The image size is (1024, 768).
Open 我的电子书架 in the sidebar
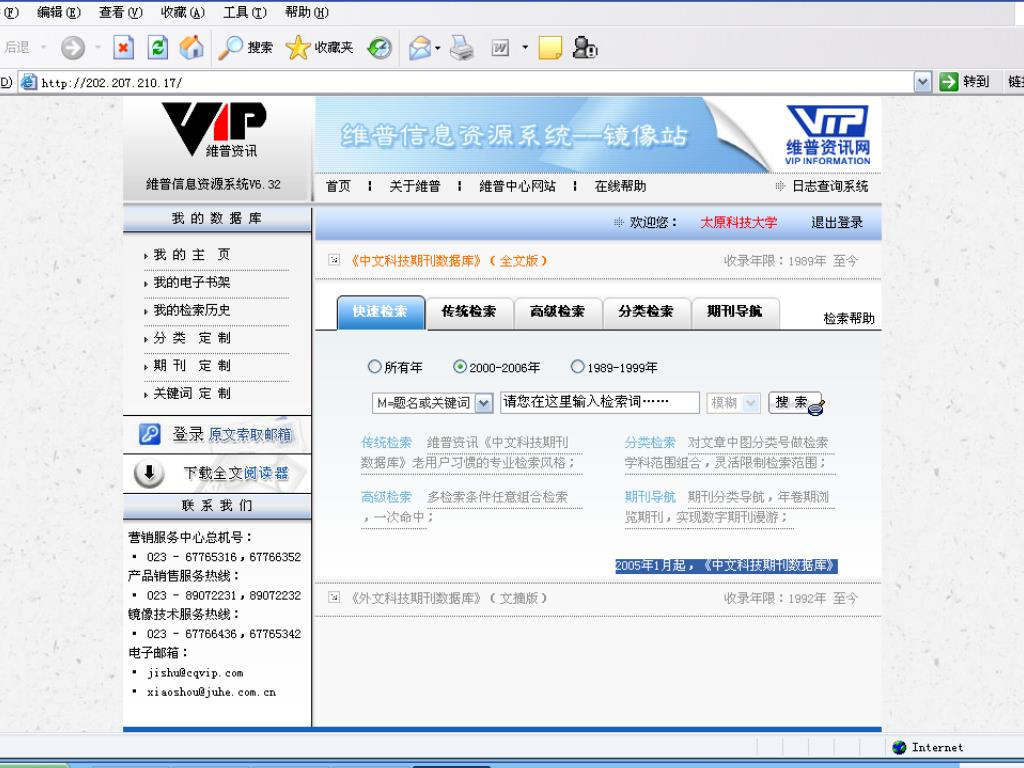pyautogui.click(x=191, y=282)
